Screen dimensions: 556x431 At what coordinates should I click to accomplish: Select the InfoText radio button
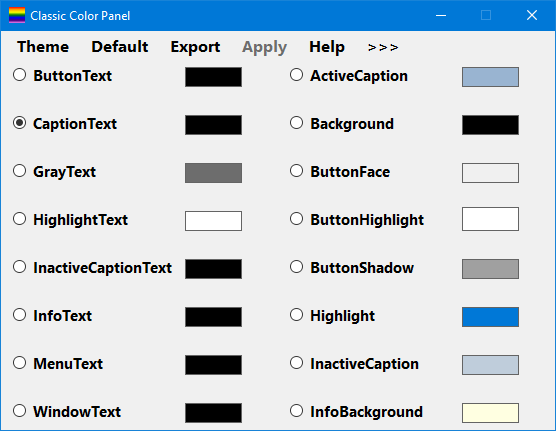click(x=20, y=315)
